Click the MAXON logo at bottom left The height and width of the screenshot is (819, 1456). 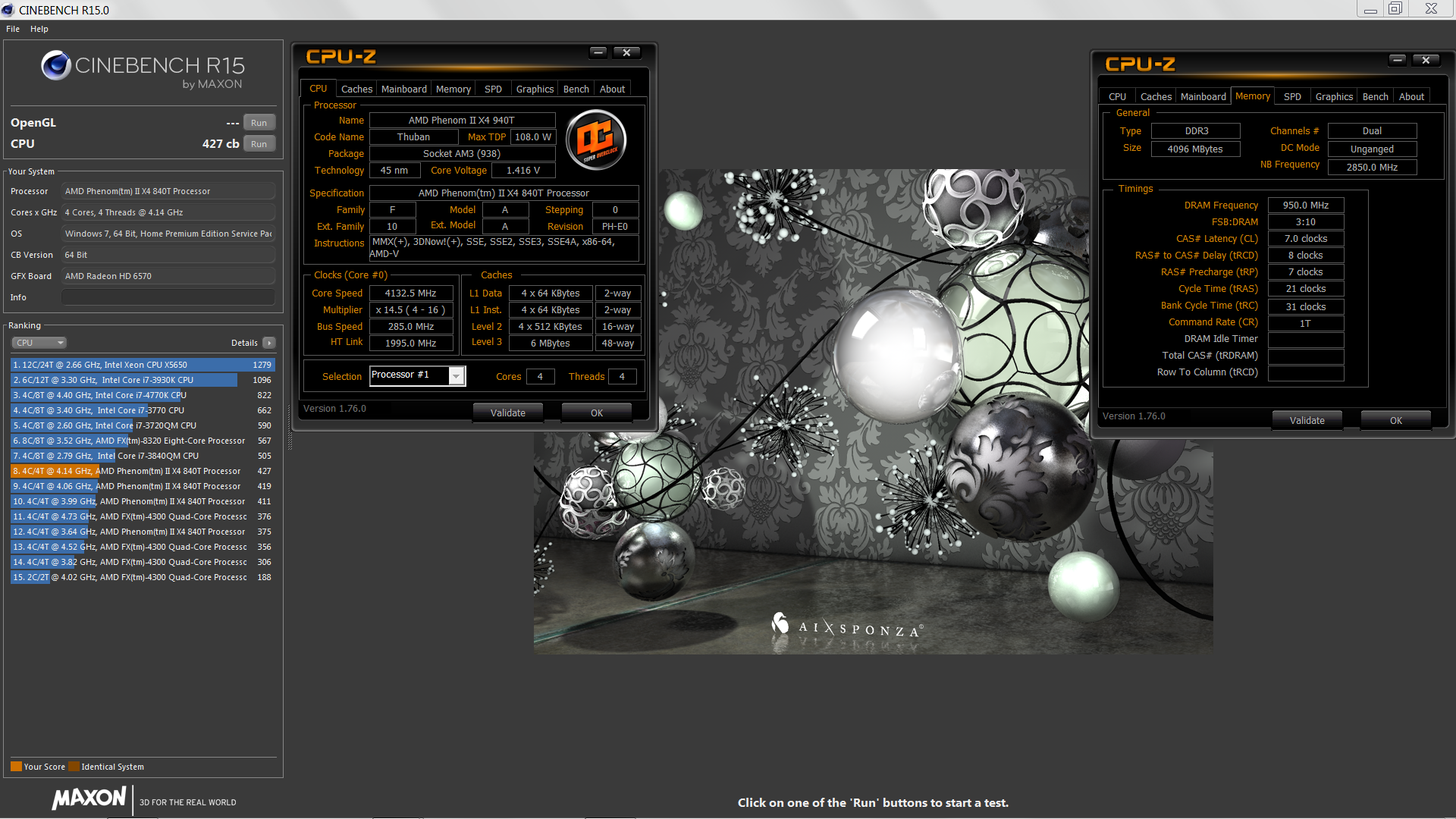point(89,798)
